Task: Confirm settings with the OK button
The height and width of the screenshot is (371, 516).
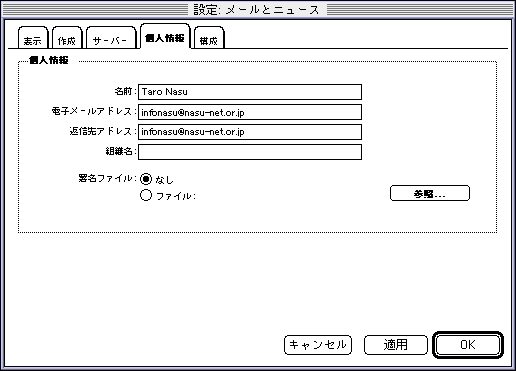Action: pos(468,345)
